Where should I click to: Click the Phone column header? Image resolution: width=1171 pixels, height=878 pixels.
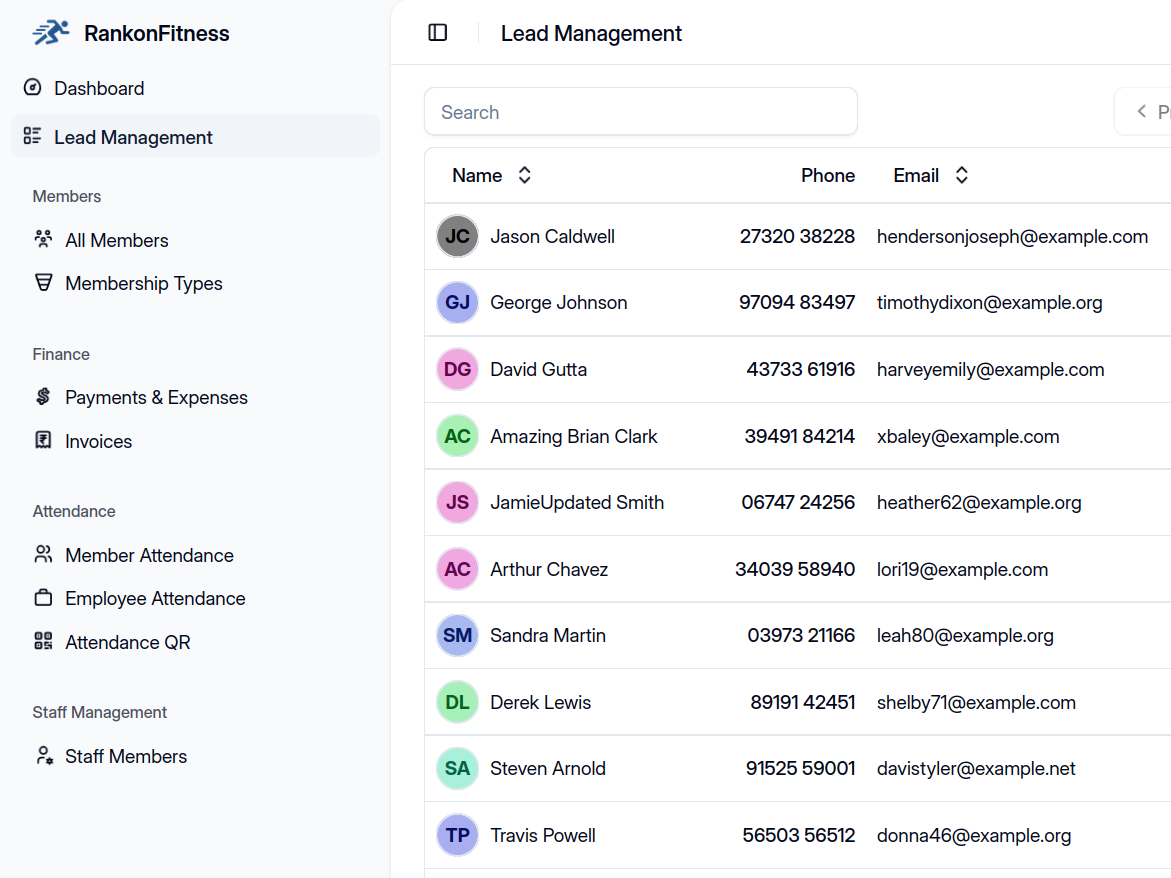827,175
